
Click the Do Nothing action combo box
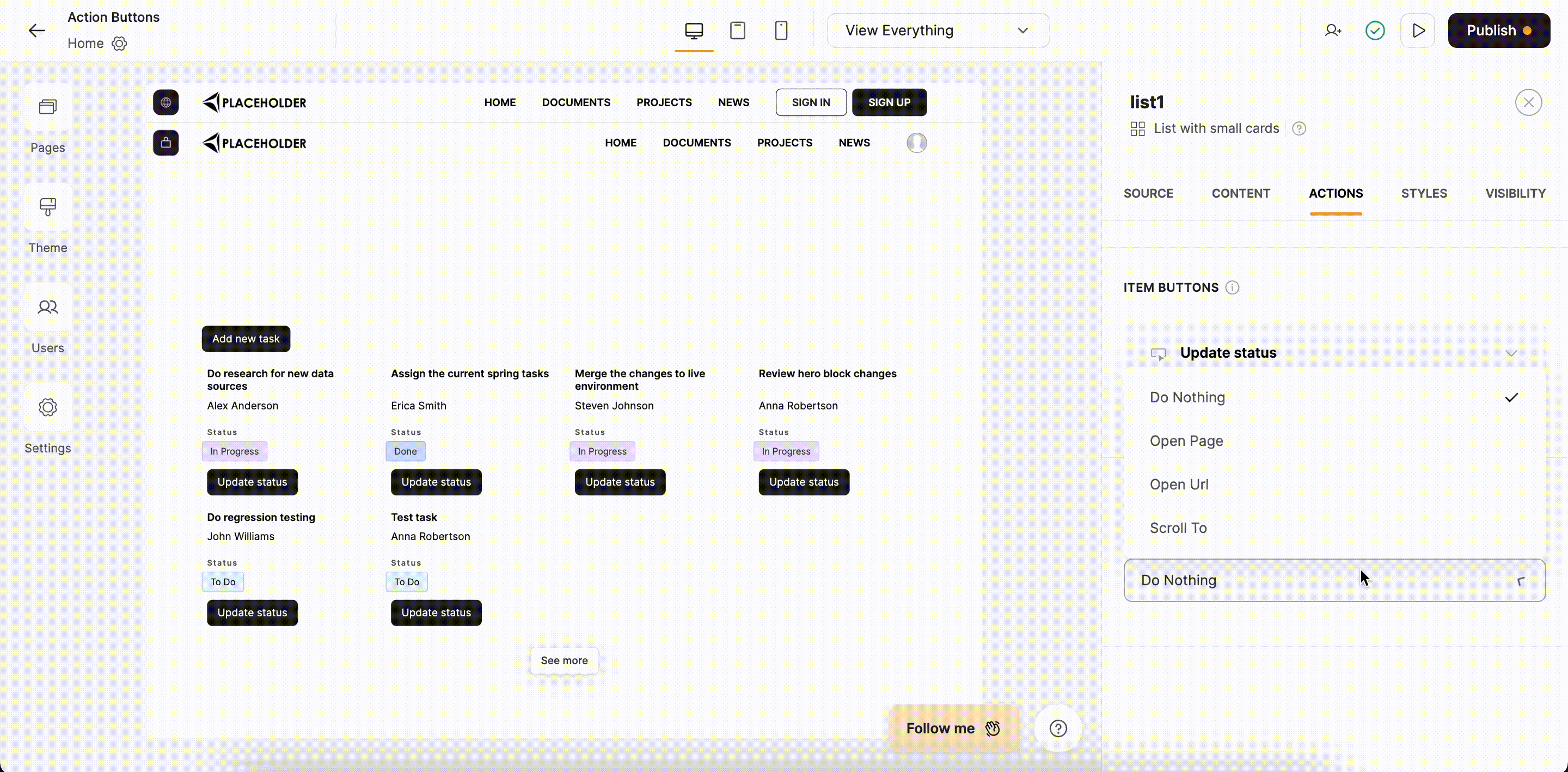(x=1334, y=580)
